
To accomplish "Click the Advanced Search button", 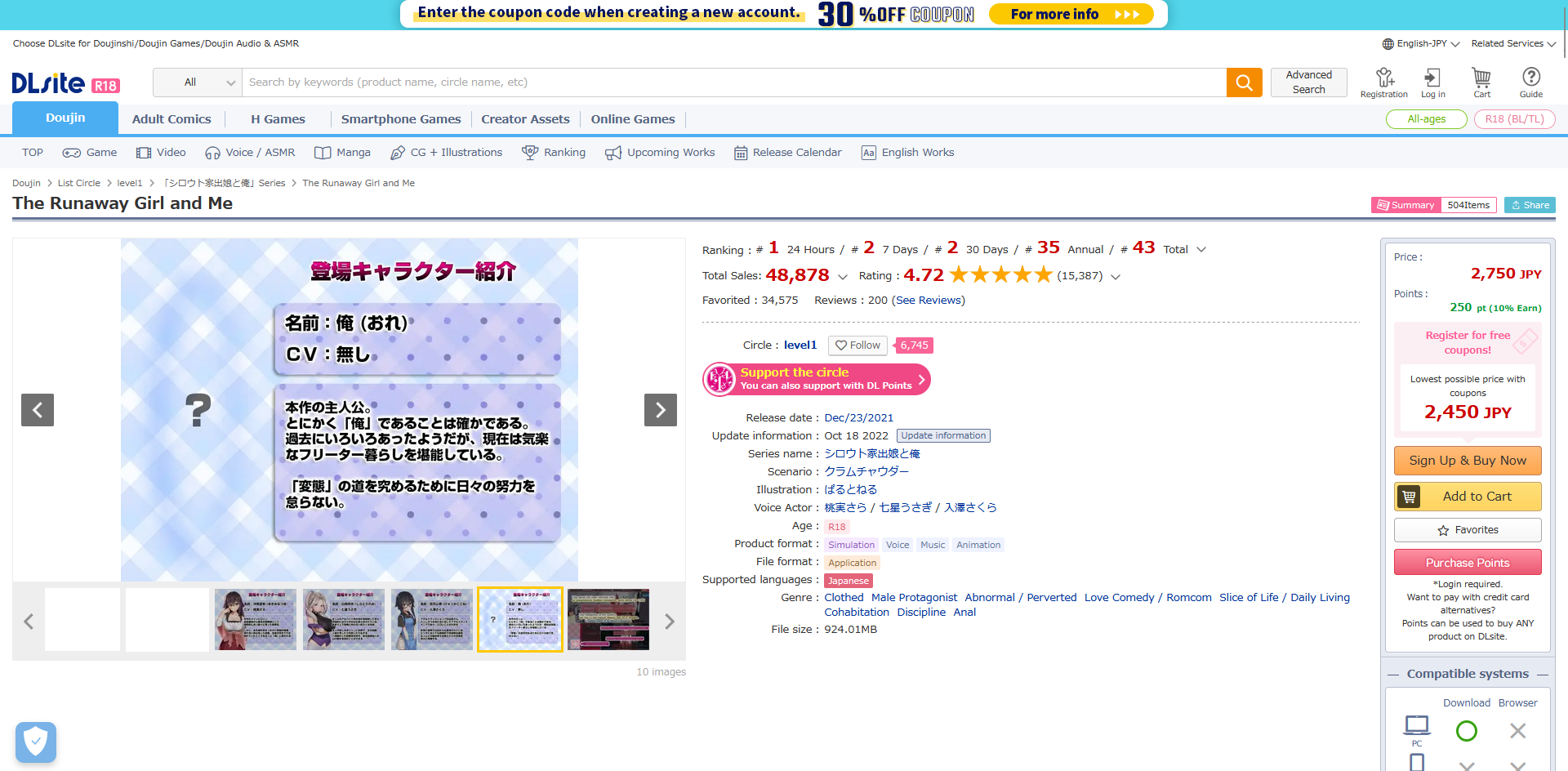I will (1309, 82).
